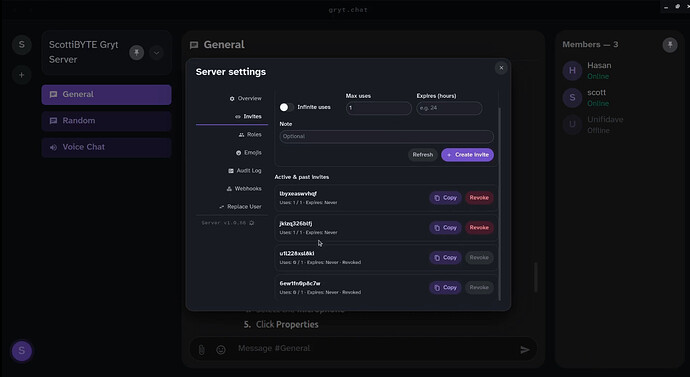The width and height of the screenshot is (690, 377).
Task: Open the General channel
Action: point(106,95)
